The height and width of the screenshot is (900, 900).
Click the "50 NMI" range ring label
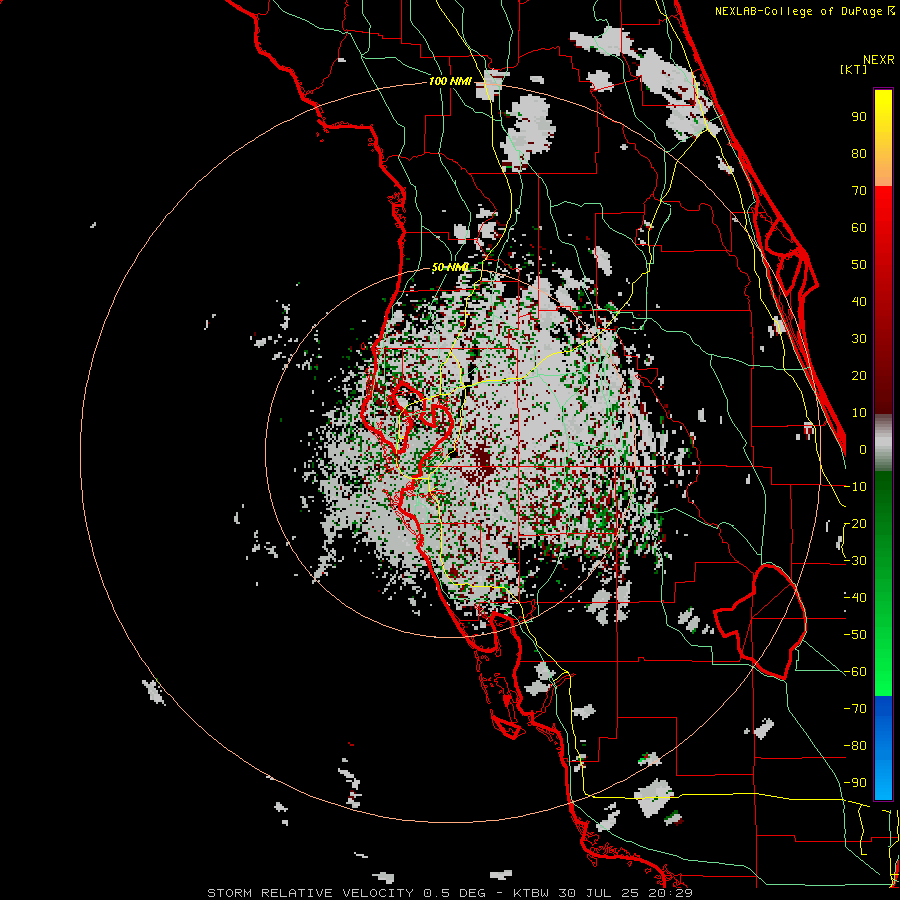coord(450,267)
